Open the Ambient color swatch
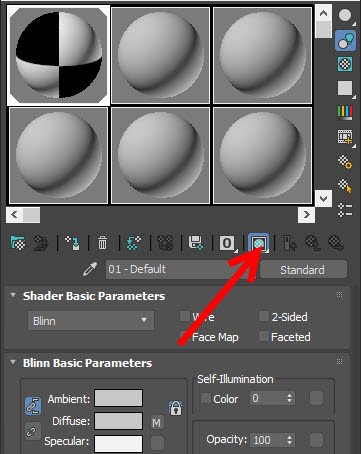The image size is (361, 454). point(118,398)
